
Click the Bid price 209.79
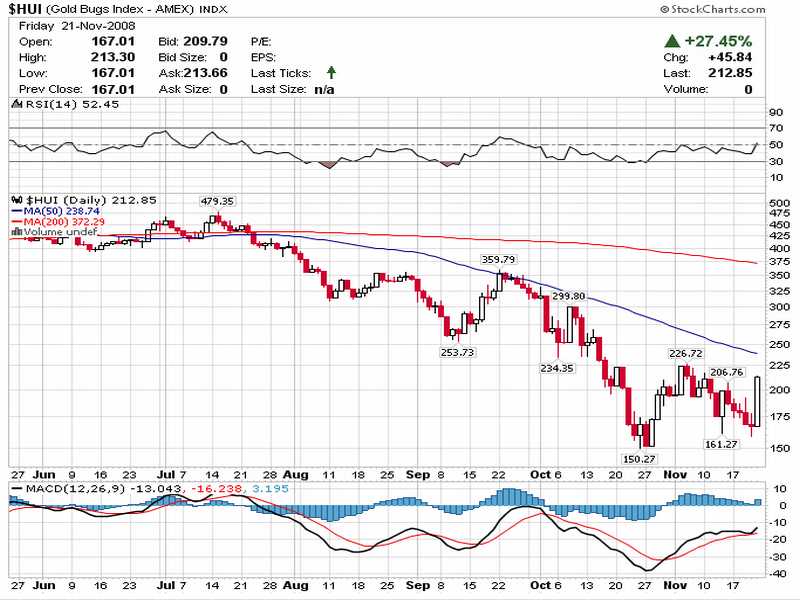pyautogui.click(x=205, y=41)
